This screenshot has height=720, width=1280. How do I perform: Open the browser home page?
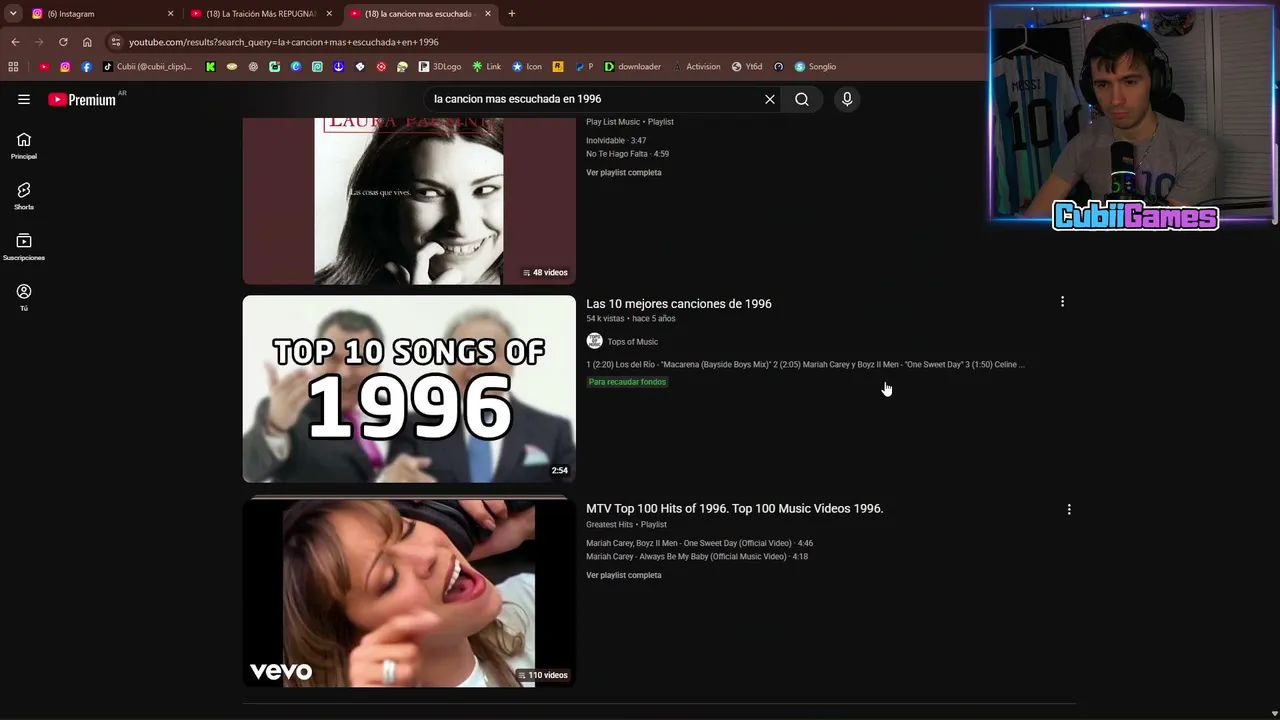[x=87, y=42]
